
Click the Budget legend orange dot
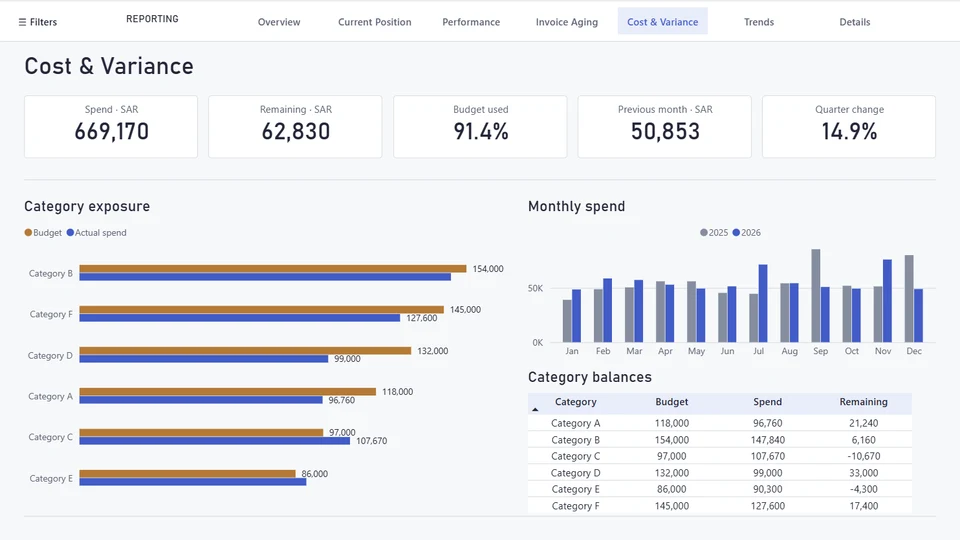point(28,233)
